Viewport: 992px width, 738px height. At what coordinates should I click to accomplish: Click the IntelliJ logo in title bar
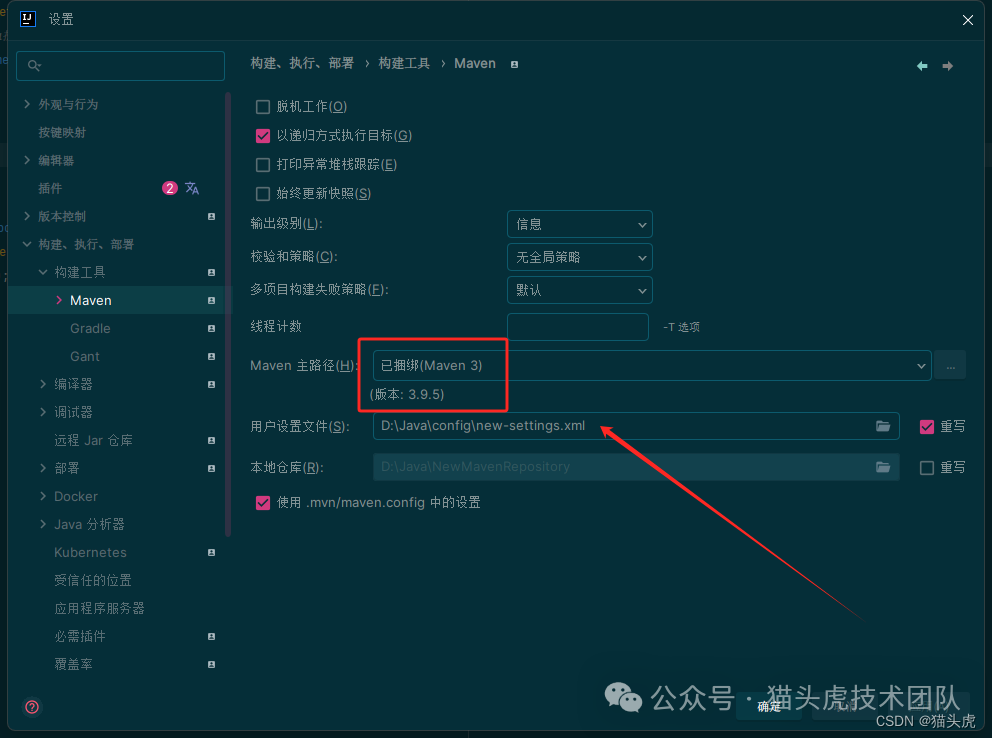27,19
